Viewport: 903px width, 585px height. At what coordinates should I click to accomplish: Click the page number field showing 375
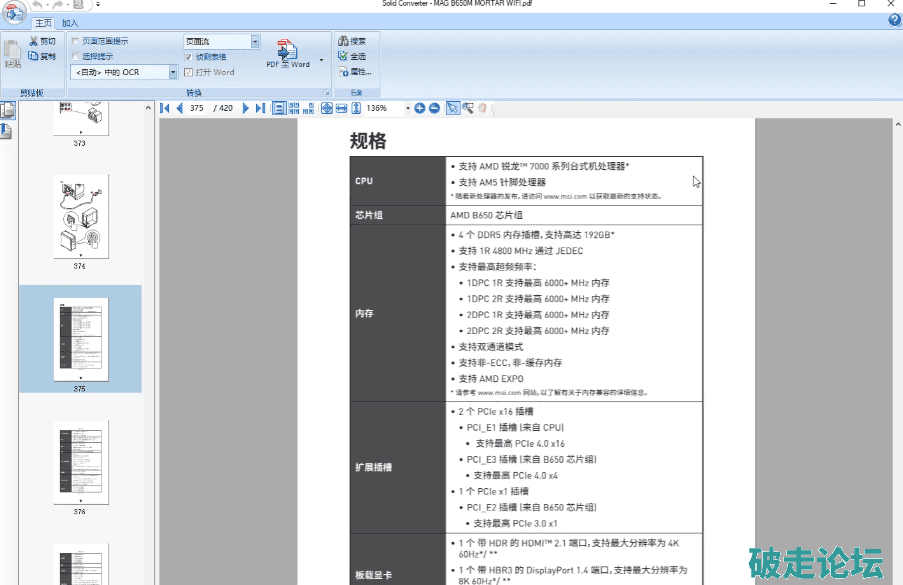(x=197, y=108)
